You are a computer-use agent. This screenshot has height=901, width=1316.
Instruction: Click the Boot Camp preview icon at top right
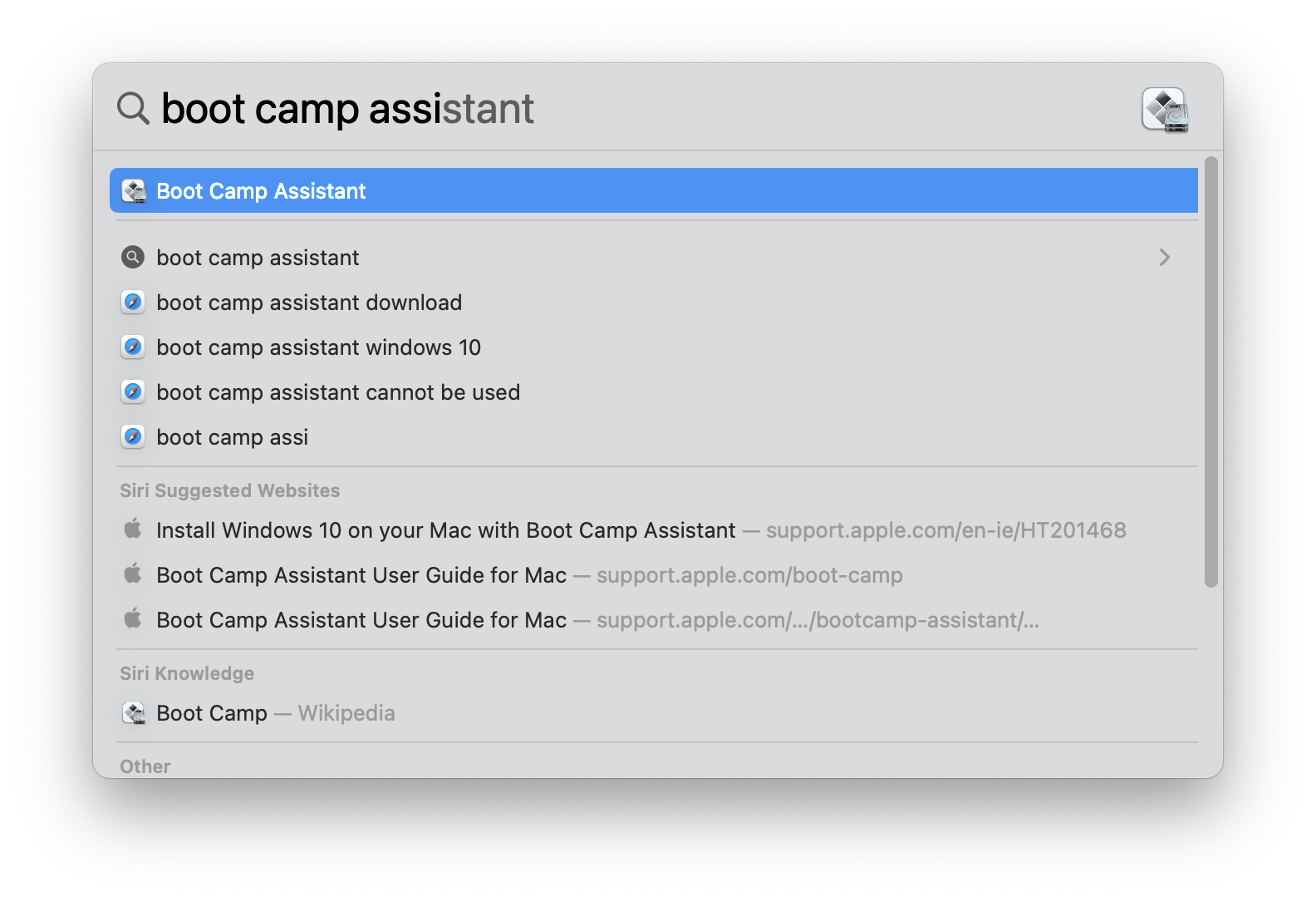pos(1166,109)
